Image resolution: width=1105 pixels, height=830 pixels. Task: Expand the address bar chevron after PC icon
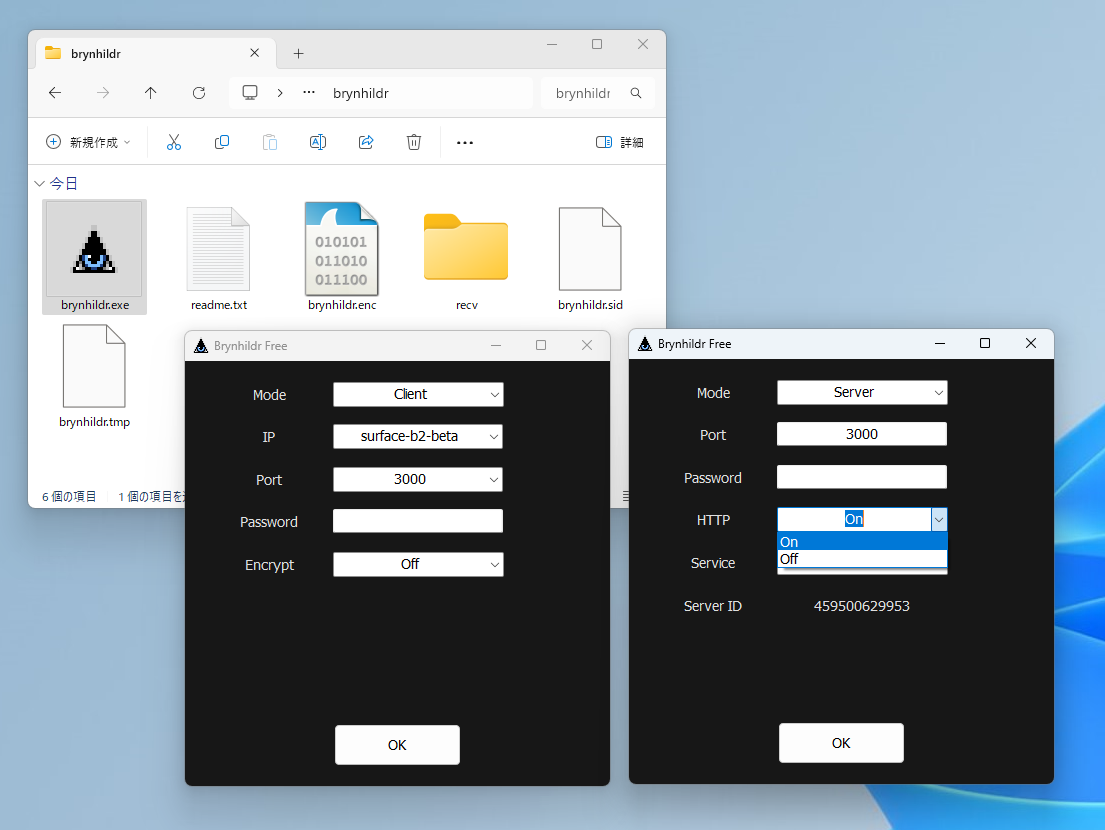coord(280,93)
